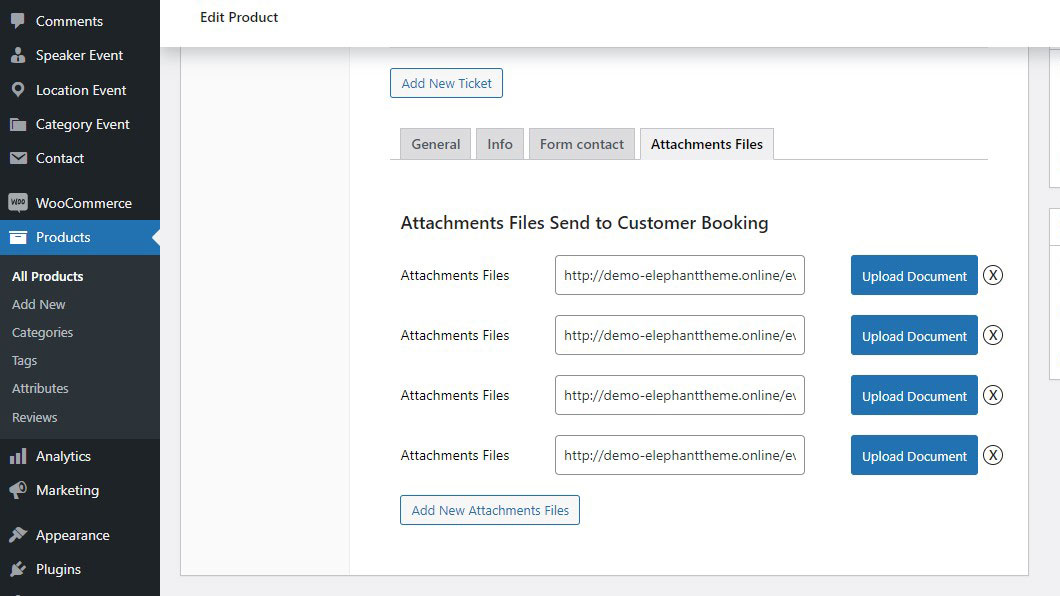The width and height of the screenshot is (1060, 596).
Task: Click the Location Event pin icon
Action: (x=18, y=90)
